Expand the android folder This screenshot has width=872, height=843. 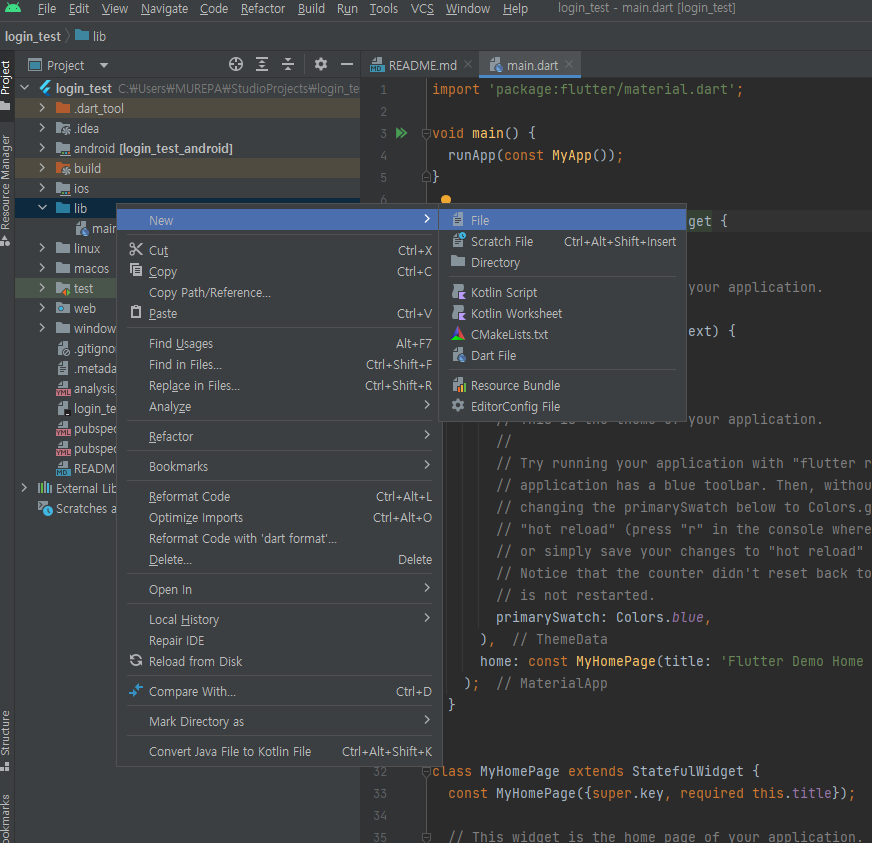click(x=42, y=148)
